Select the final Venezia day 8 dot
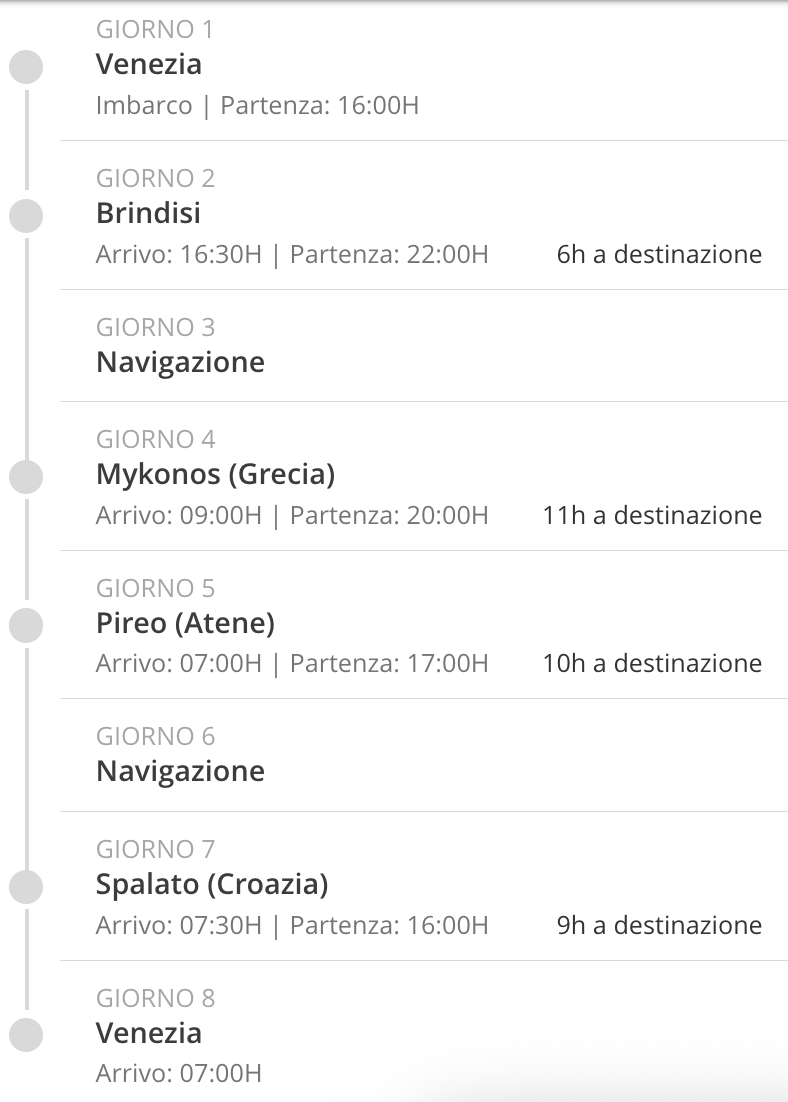The width and height of the screenshot is (788, 1102). pyautogui.click(x=26, y=1035)
